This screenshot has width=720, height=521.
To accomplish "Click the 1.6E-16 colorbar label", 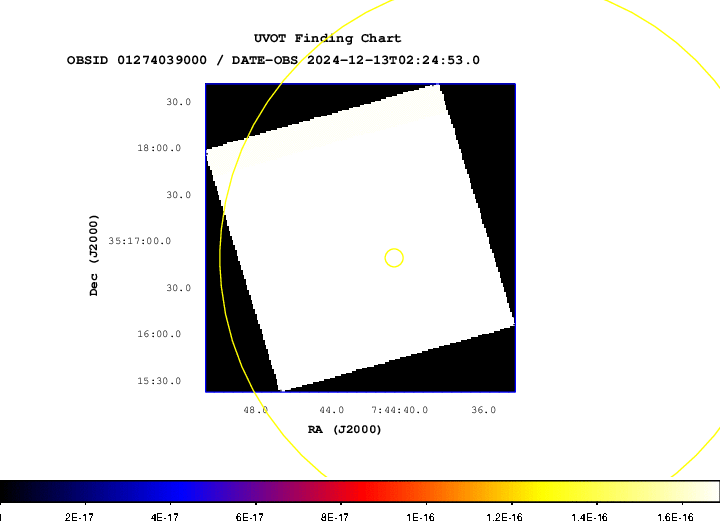I will [x=675, y=517].
